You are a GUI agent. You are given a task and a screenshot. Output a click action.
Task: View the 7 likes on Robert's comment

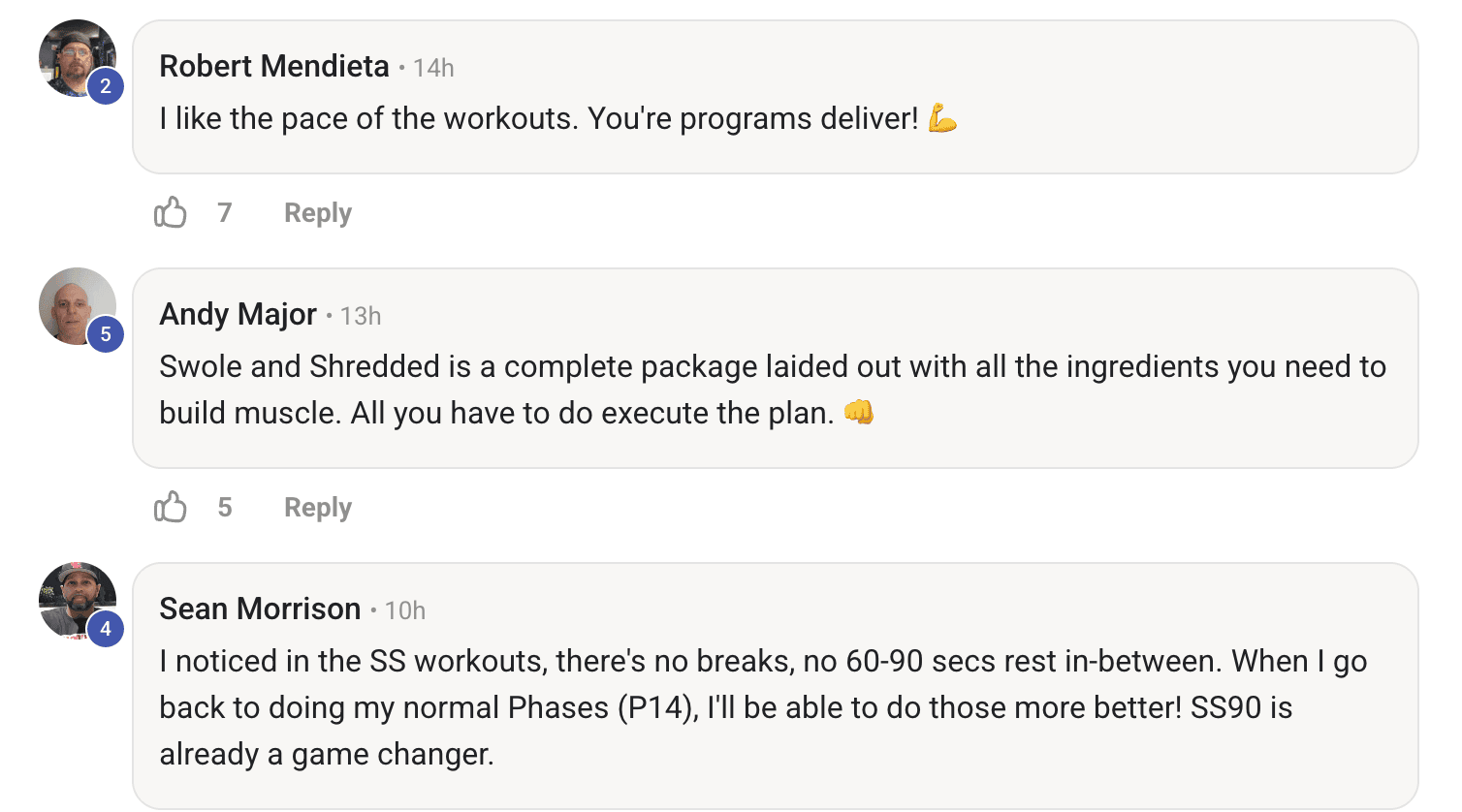(x=225, y=212)
